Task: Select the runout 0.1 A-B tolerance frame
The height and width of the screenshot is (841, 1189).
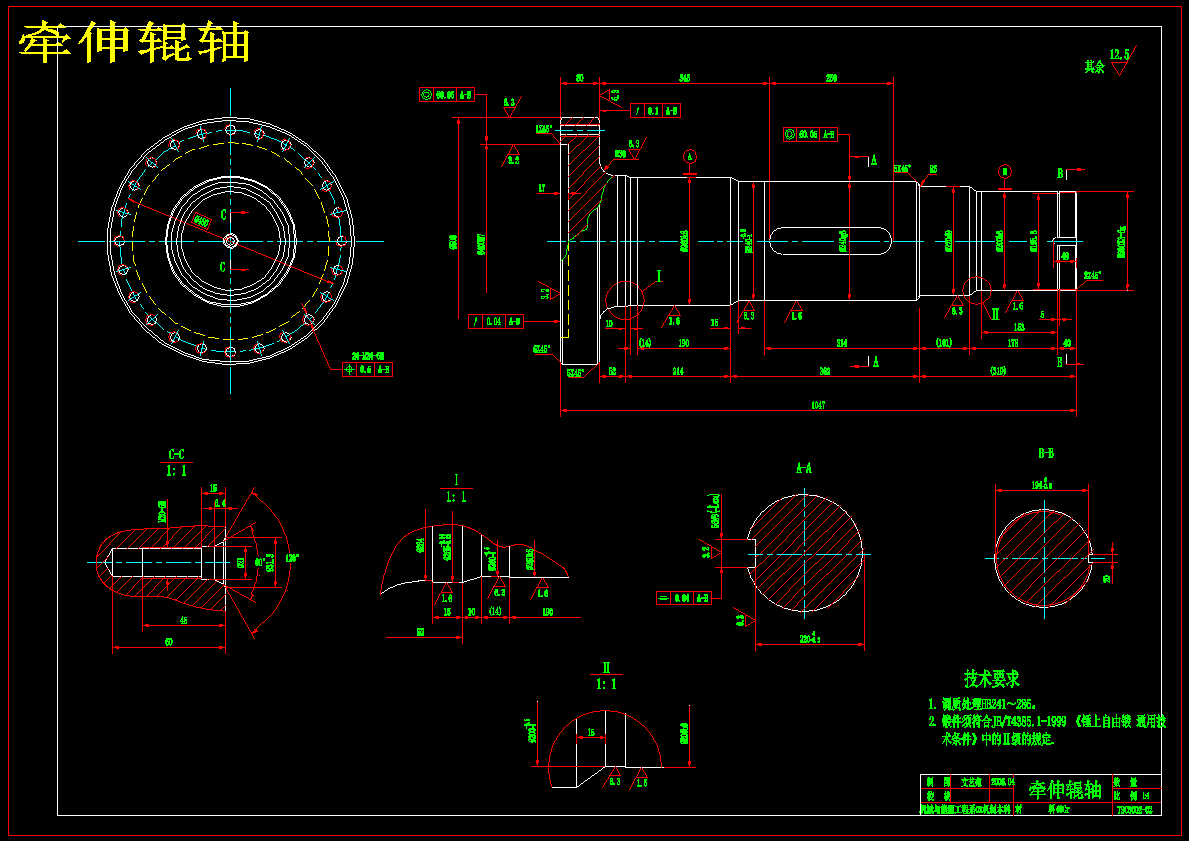Action: 655,111
